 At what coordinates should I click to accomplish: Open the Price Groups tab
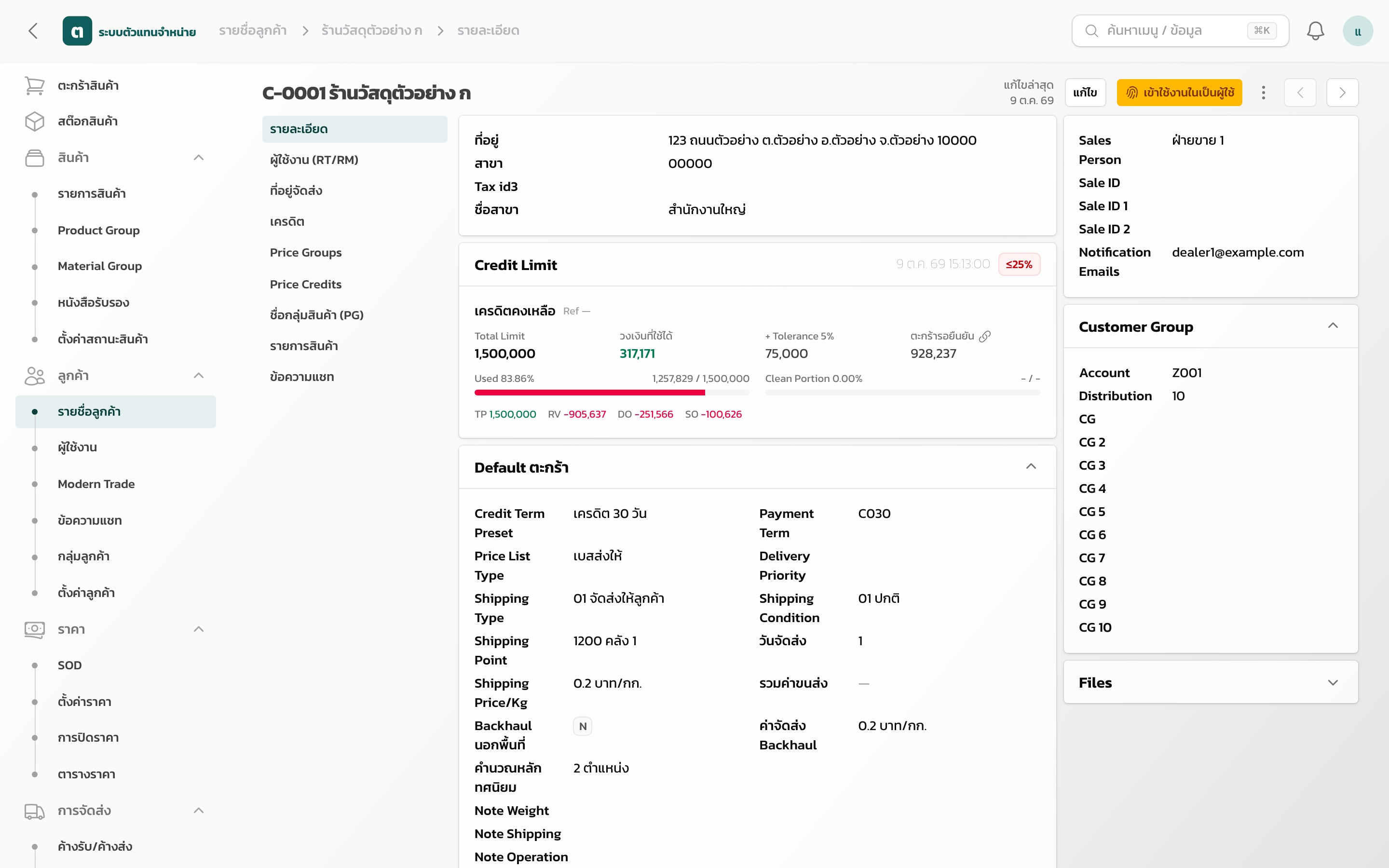[354, 253]
